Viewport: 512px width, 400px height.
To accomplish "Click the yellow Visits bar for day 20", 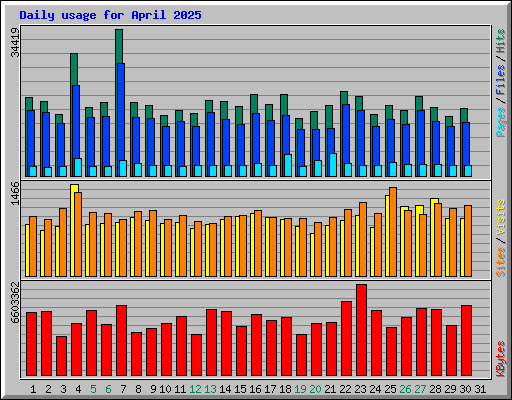I will pyautogui.click(x=312, y=255).
